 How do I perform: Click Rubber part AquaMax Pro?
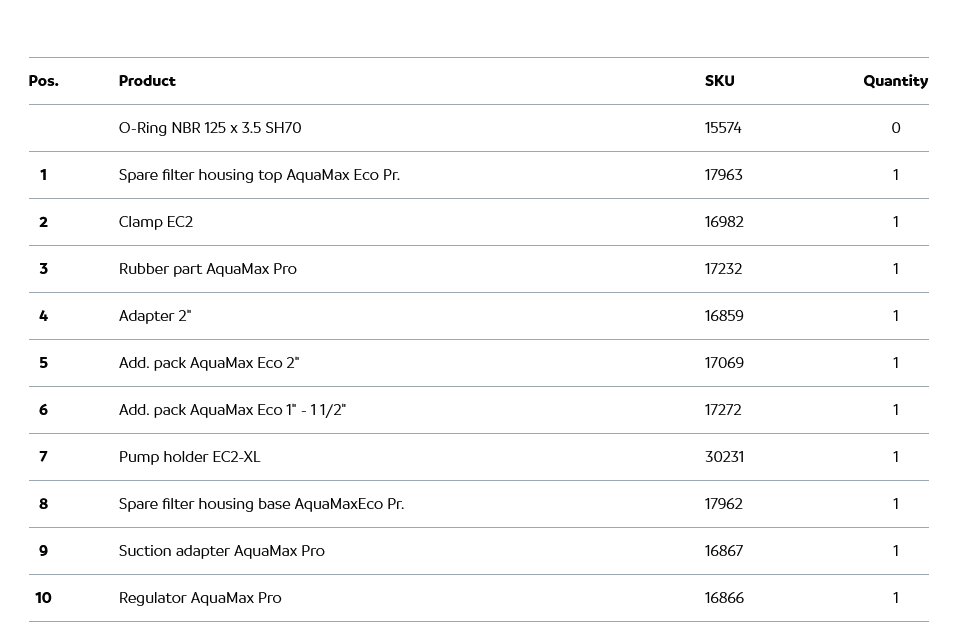pyautogui.click(x=208, y=269)
